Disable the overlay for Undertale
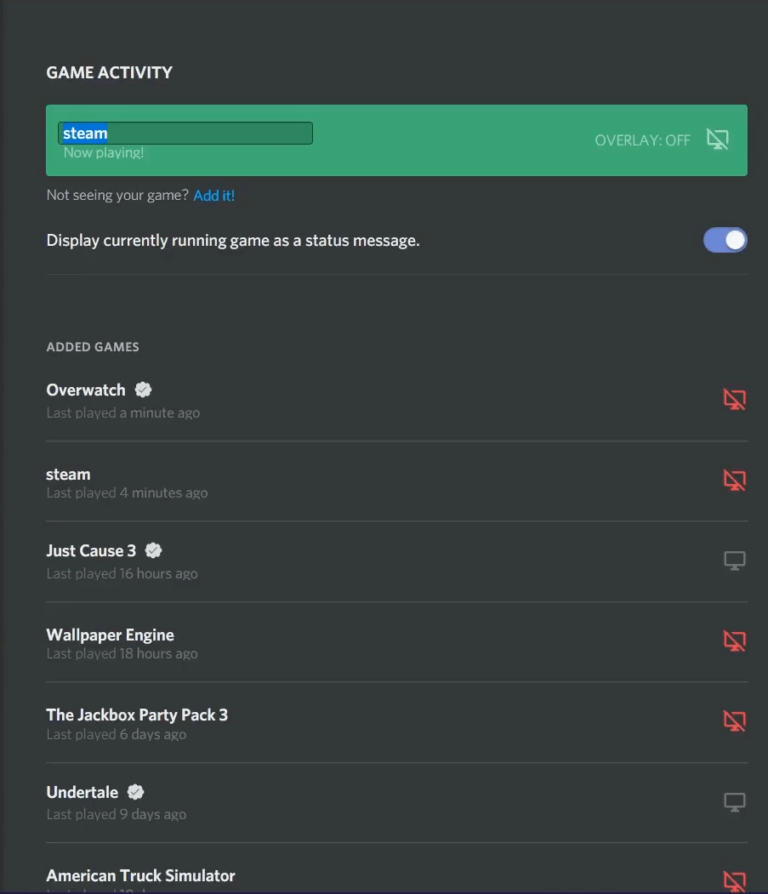Image resolution: width=768 pixels, height=894 pixels. click(x=735, y=801)
